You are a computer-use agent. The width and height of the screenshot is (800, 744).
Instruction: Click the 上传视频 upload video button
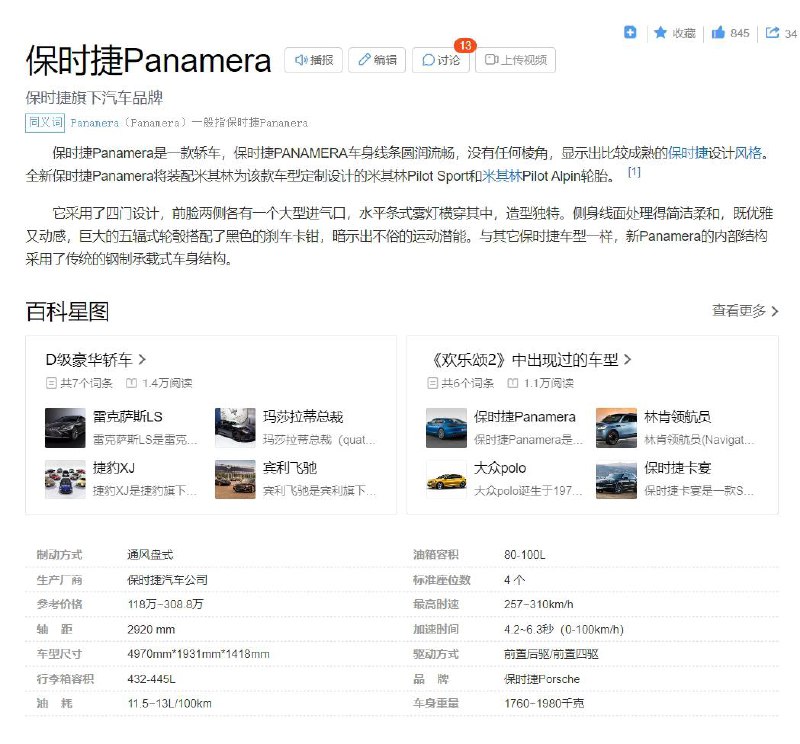coord(515,60)
